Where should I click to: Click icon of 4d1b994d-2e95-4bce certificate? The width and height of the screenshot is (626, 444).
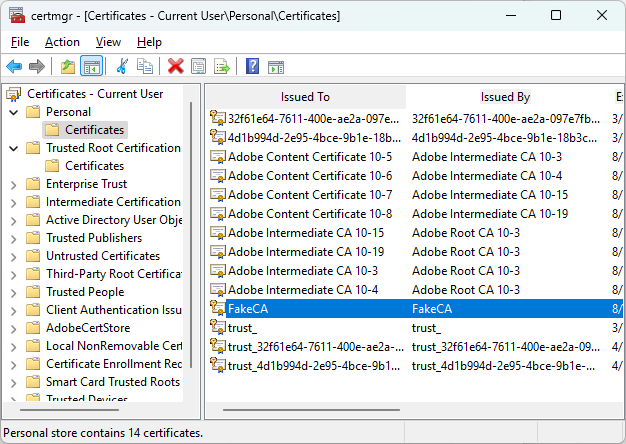pos(218,137)
